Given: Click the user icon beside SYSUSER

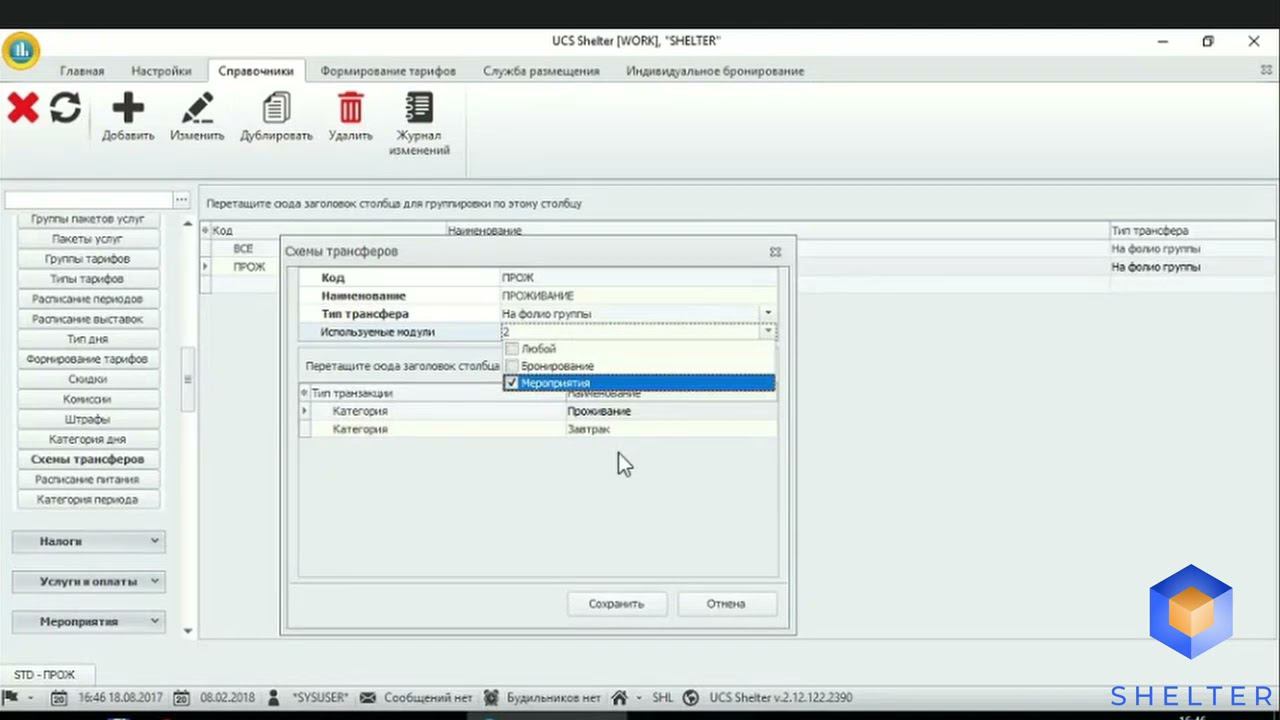Looking at the screenshot, I should point(274,698).
